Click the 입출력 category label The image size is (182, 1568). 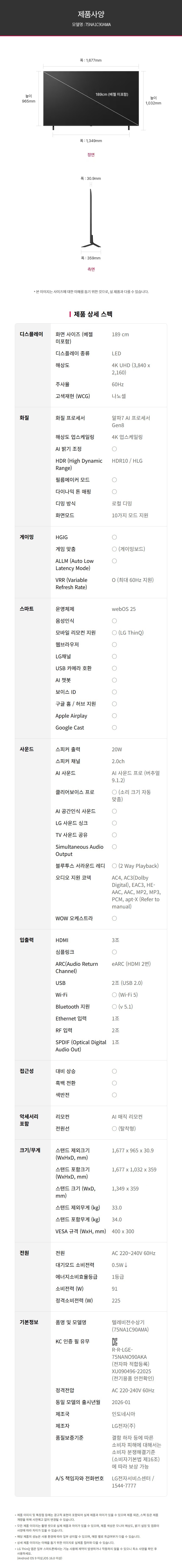point(27,940)
